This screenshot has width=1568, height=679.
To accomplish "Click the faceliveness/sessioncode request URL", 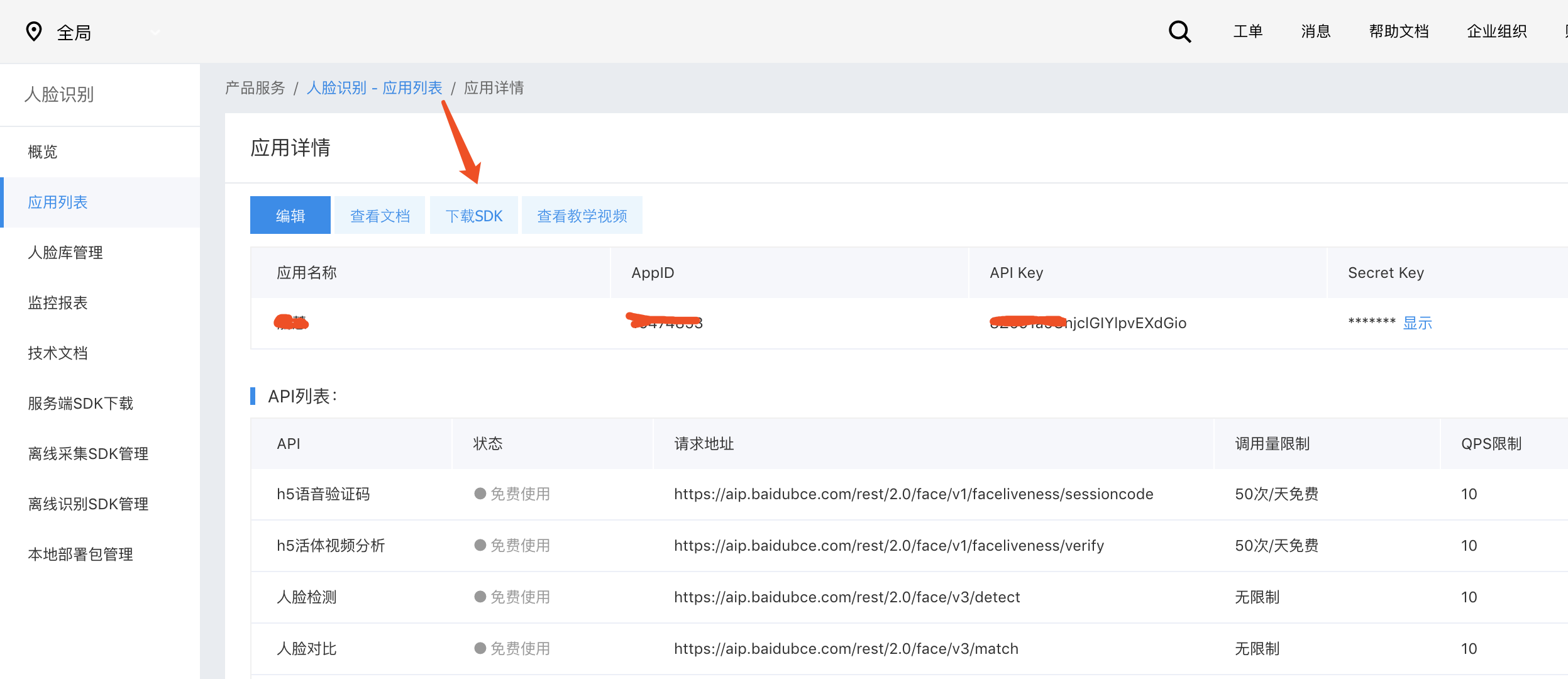I will [x=914, y=494].
